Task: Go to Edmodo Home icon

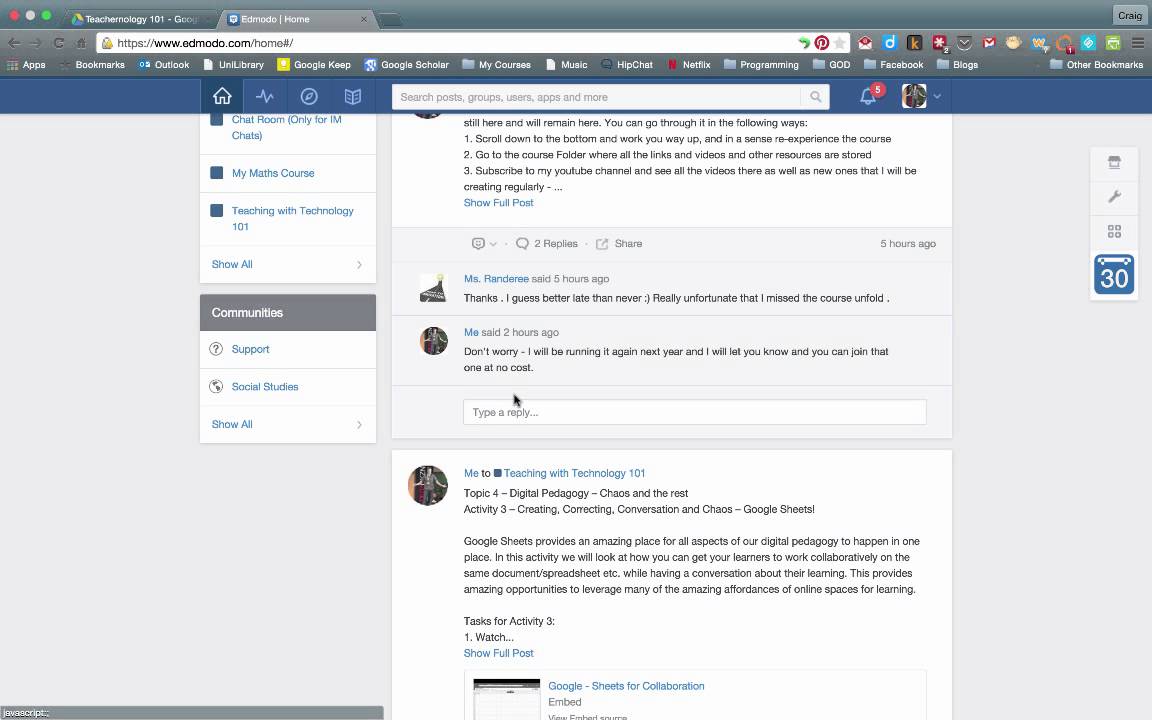Action: click(222, 96)
